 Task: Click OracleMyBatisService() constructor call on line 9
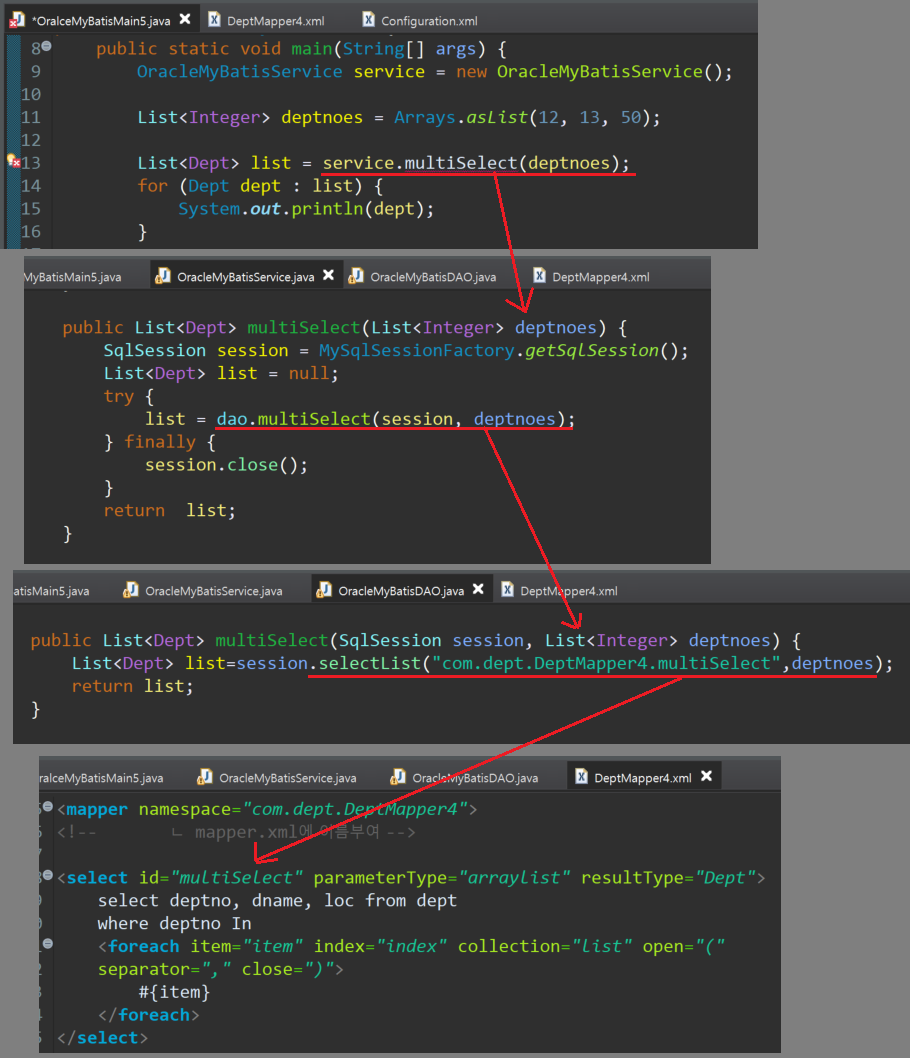point(610,71)
